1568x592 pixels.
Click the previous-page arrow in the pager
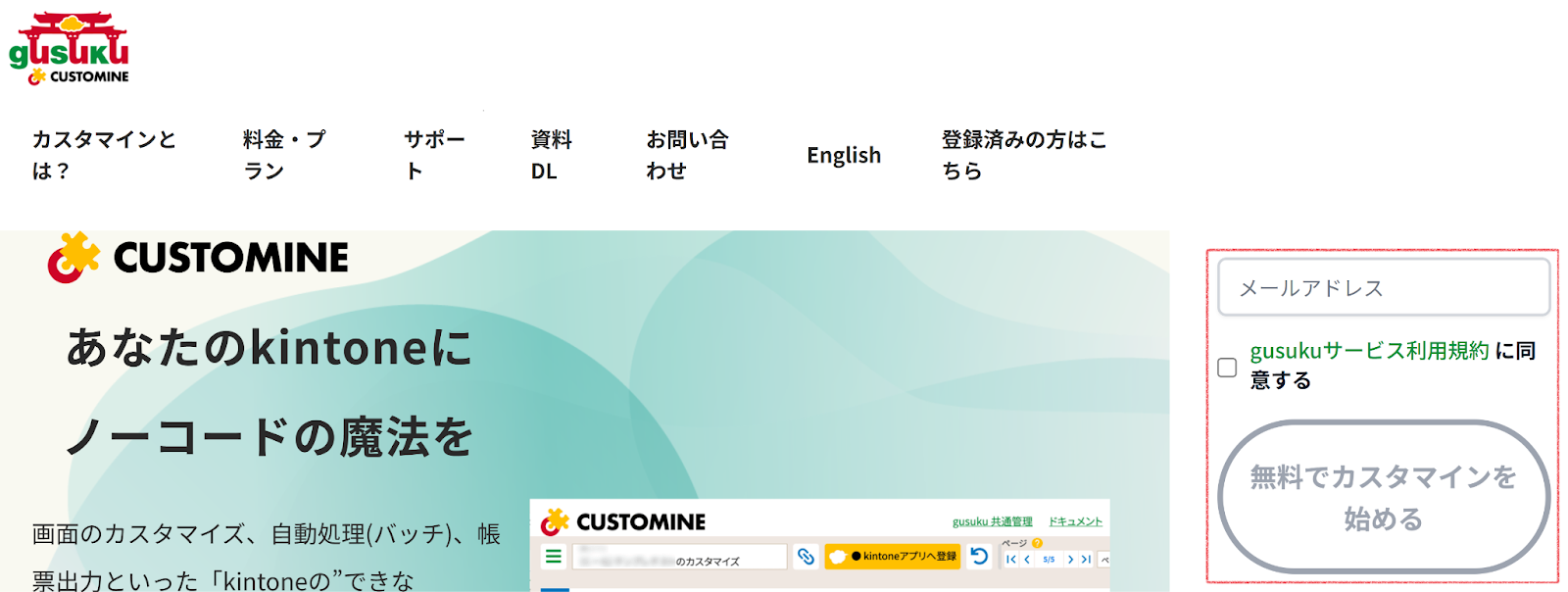click(1027, 559)
